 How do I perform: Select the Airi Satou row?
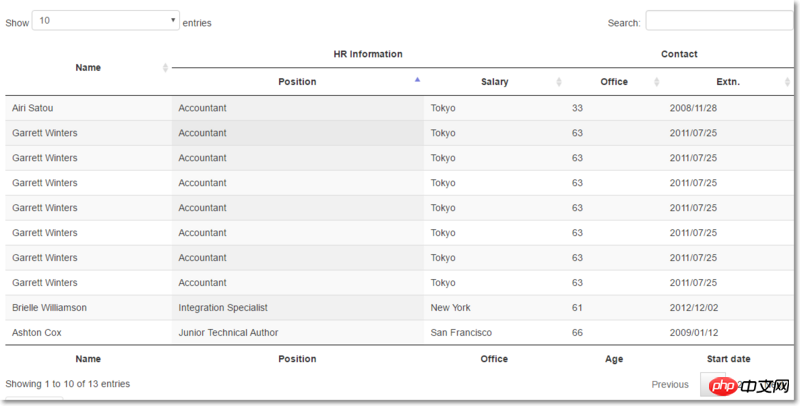399,108
